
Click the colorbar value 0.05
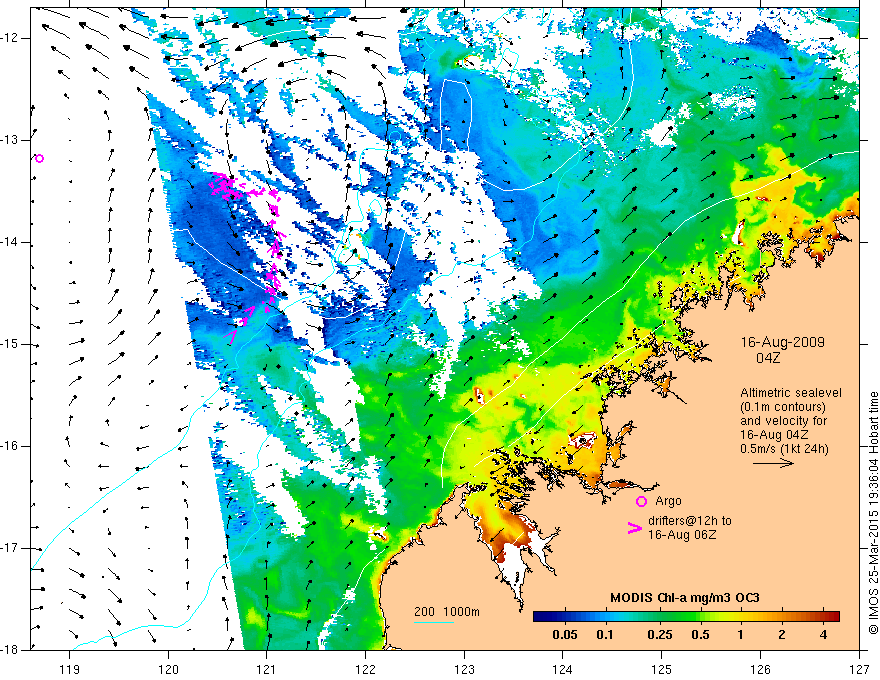click(x=565, y=635)
